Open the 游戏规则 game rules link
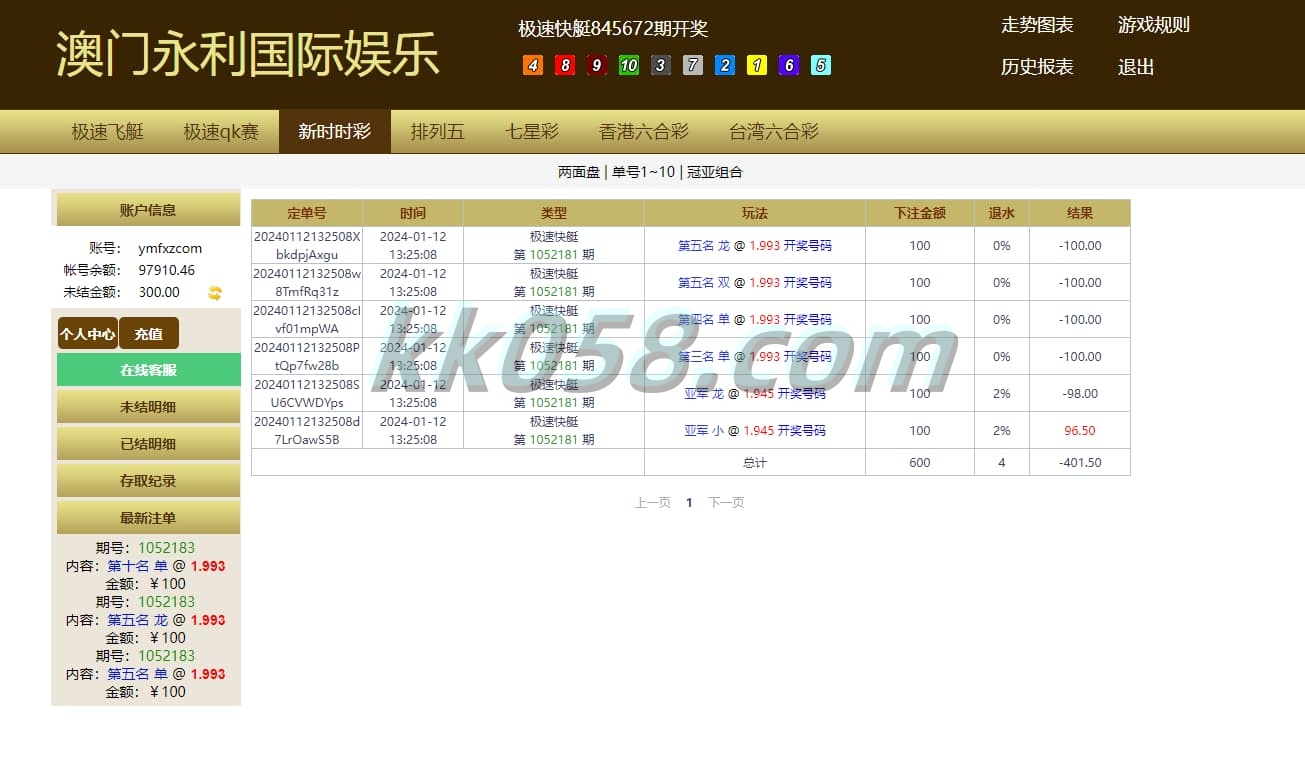1305x767 pixels. point(1154,25)
